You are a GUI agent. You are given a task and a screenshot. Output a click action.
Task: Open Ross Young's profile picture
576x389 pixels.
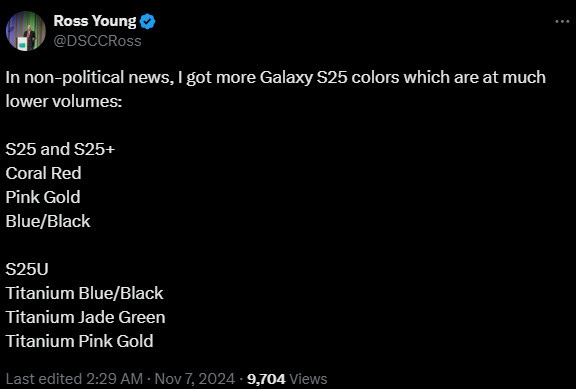point(26,31)
